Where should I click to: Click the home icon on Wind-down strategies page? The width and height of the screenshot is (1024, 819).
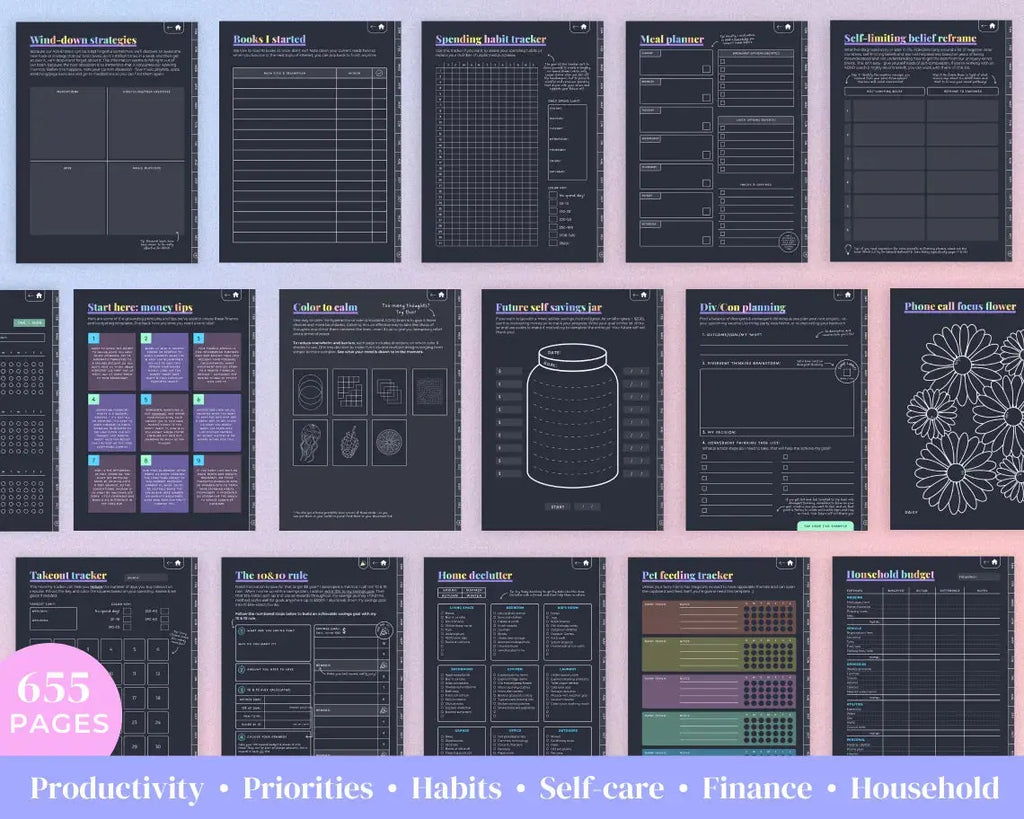[178, 27]
